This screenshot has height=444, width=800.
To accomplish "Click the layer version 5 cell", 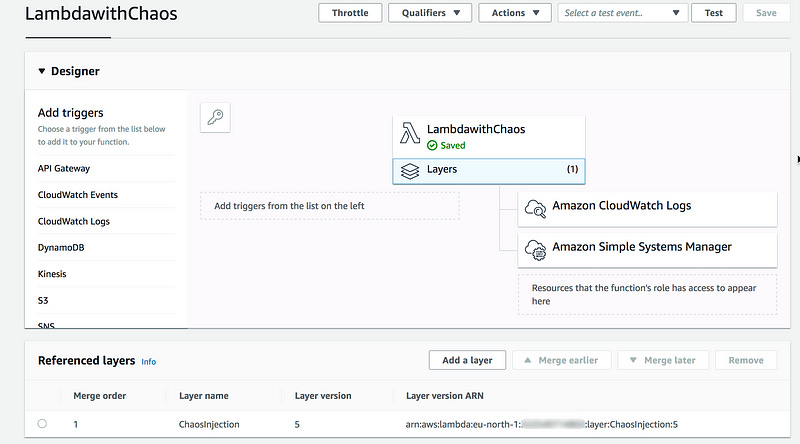I will coord(297,425).
